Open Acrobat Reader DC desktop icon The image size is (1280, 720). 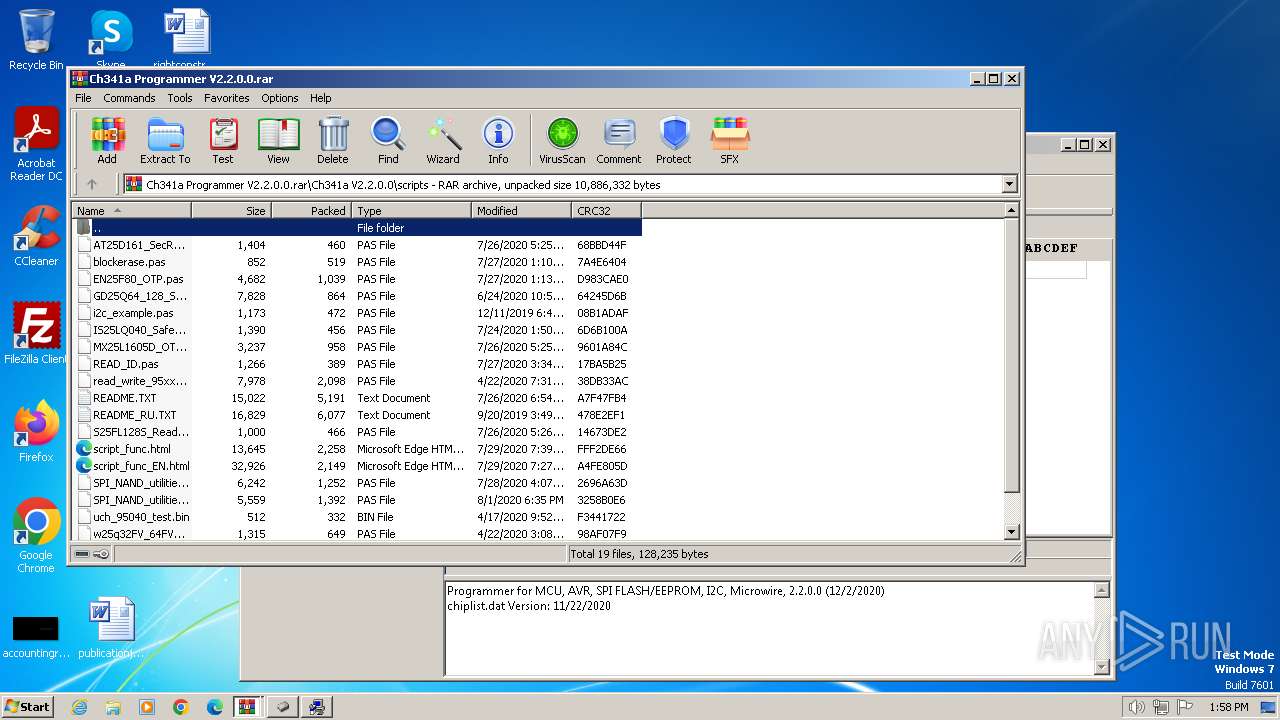(x=36, y=145)
